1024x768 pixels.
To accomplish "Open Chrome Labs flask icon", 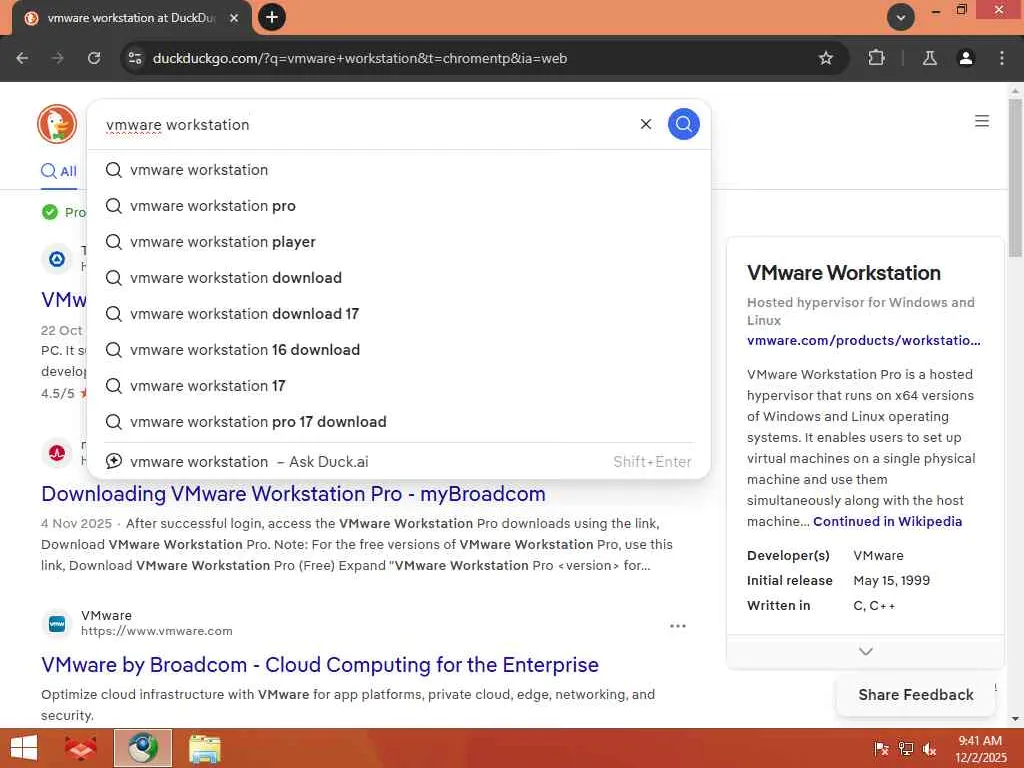I will tap(929, 58).
